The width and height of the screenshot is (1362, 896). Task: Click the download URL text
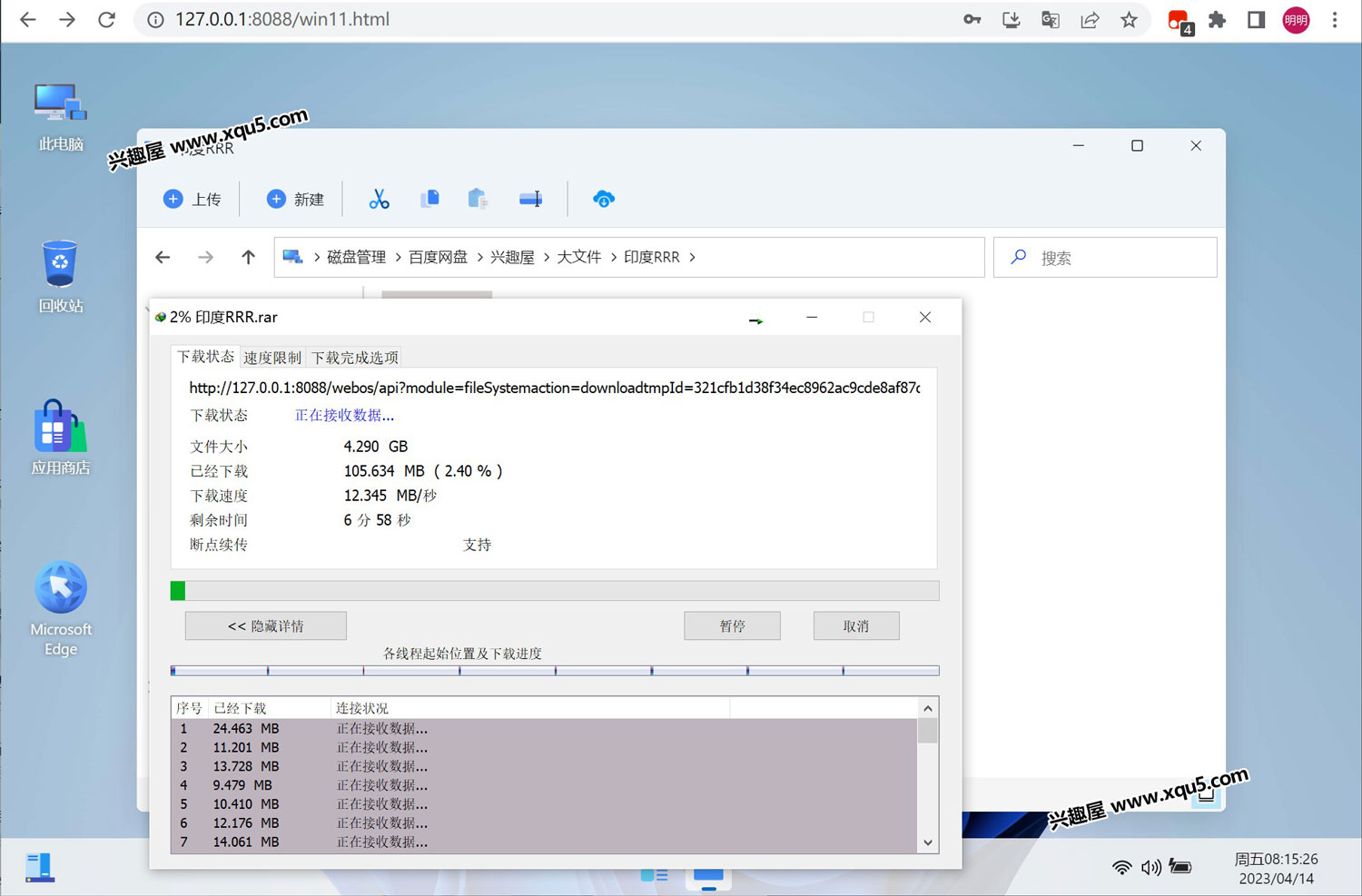point(554,388)
